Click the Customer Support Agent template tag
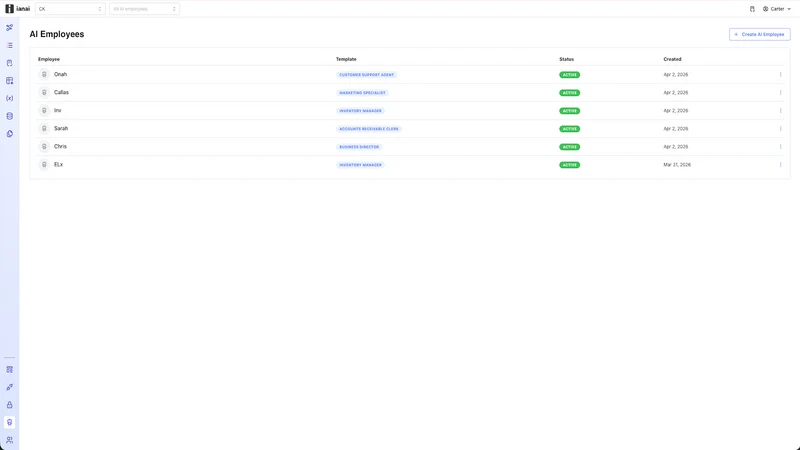Screen dimensions: 800x450 click(x=366, y=75)
